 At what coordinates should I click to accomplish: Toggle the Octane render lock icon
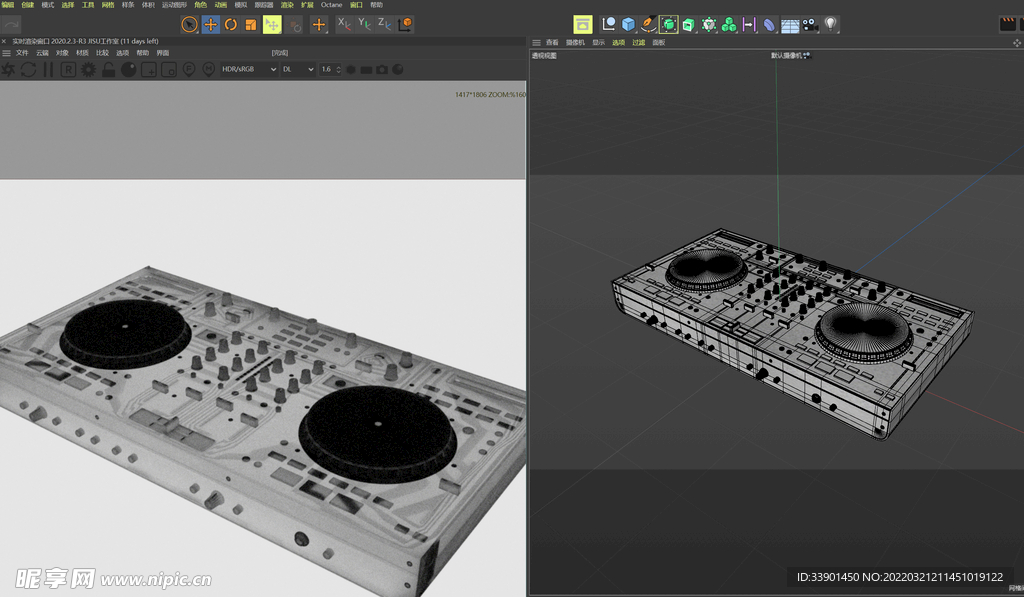pyautogui.click(x=109, y=69)
